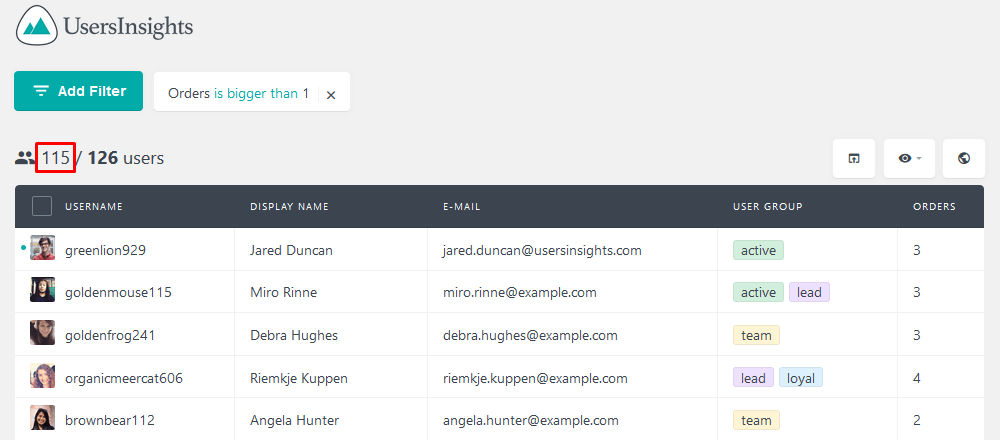Click the 126 users total count
Viewport: 1000px width, 440px height.
pyautogui.click(x=126, y=158)
